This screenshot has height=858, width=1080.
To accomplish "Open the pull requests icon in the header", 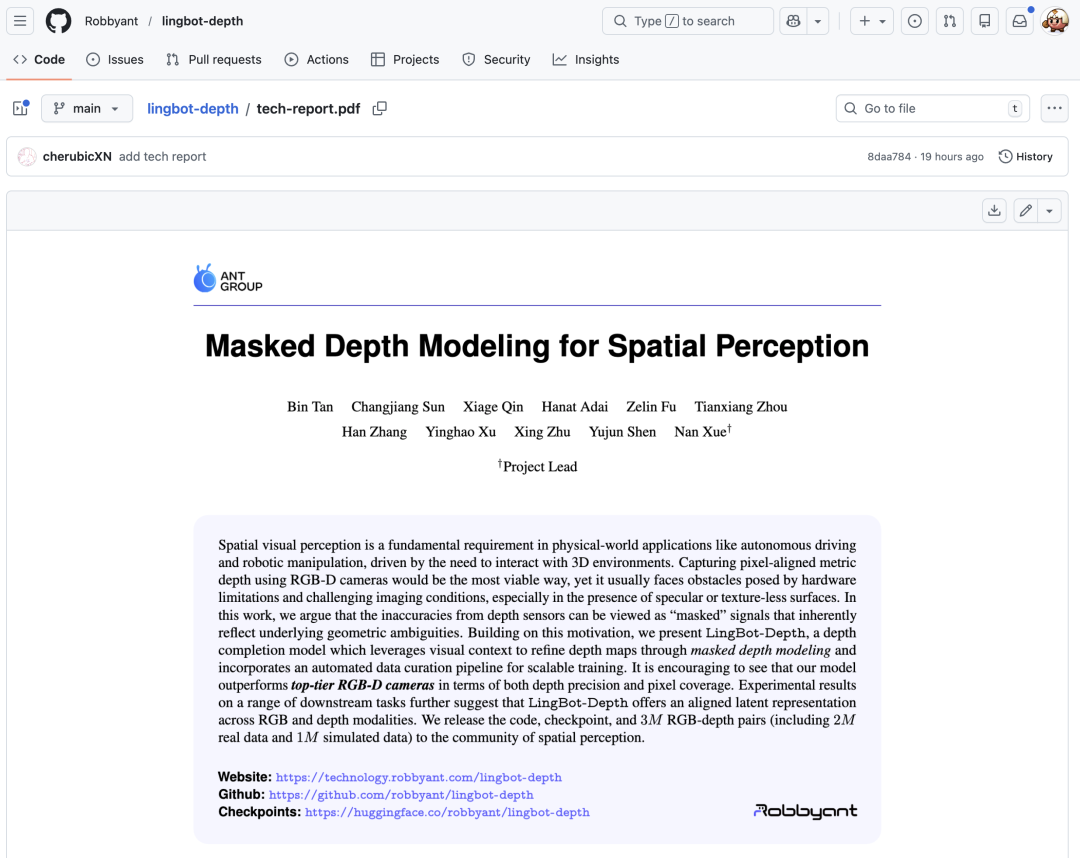I will click(950, 21).
